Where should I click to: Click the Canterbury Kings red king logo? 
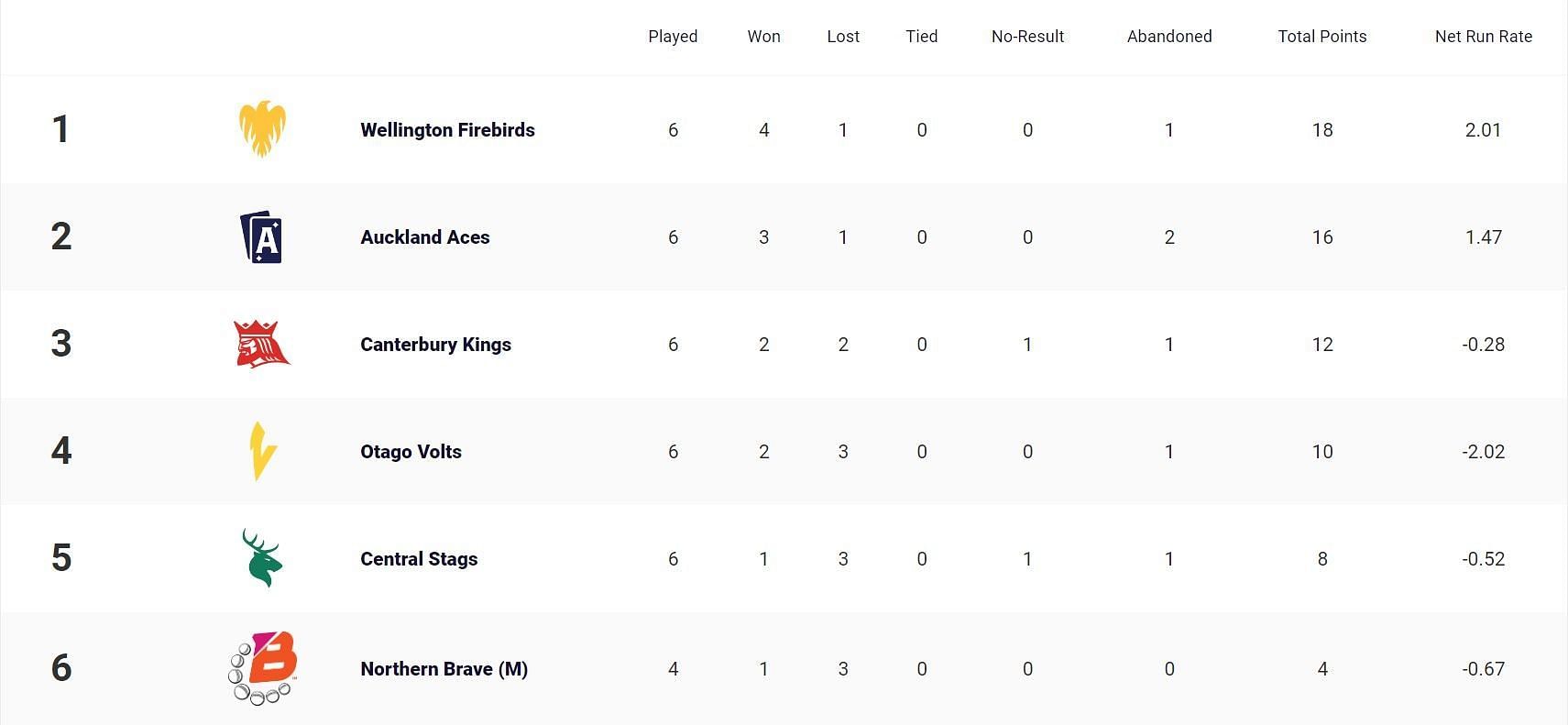(262, 345)
